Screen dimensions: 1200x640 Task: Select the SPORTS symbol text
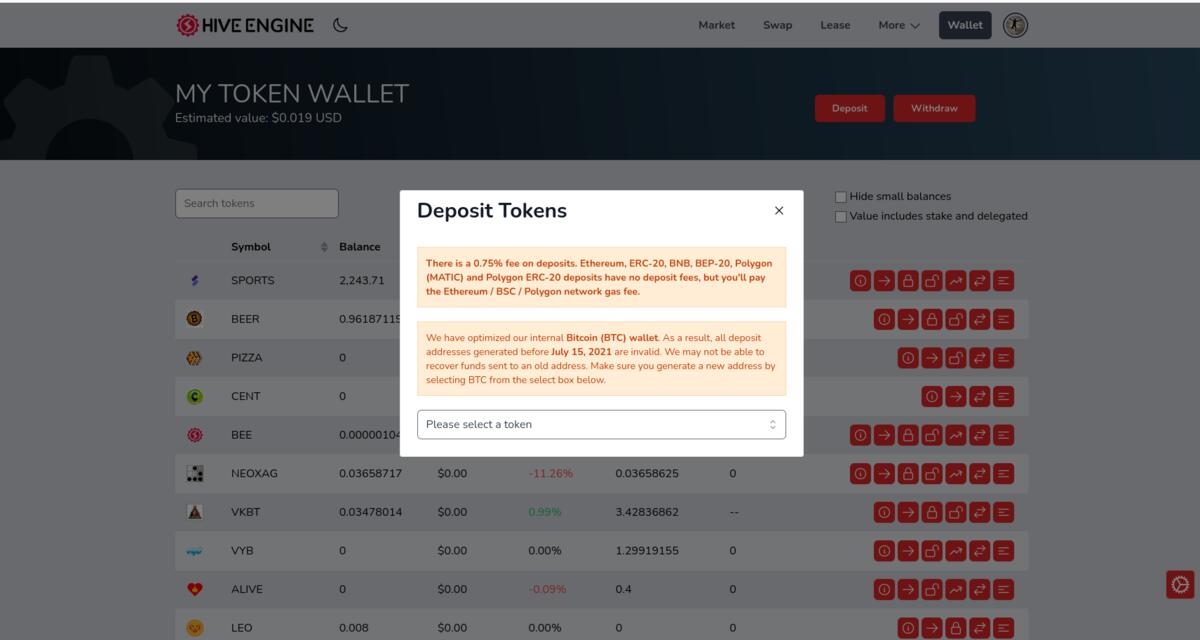pyautogui.click(x=253, y=281)
